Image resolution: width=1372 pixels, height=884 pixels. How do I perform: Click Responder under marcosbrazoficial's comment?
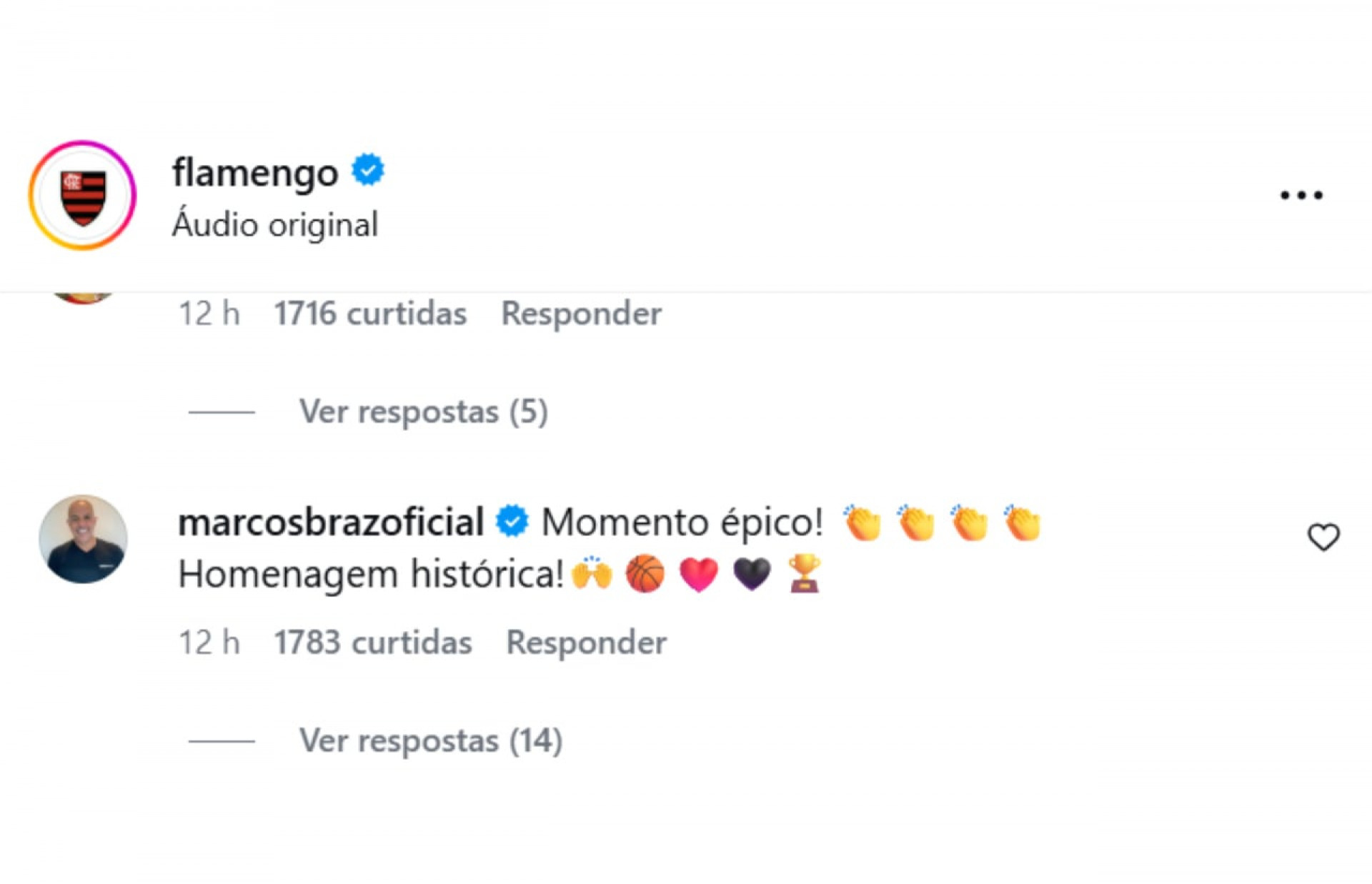pos(585,642)
